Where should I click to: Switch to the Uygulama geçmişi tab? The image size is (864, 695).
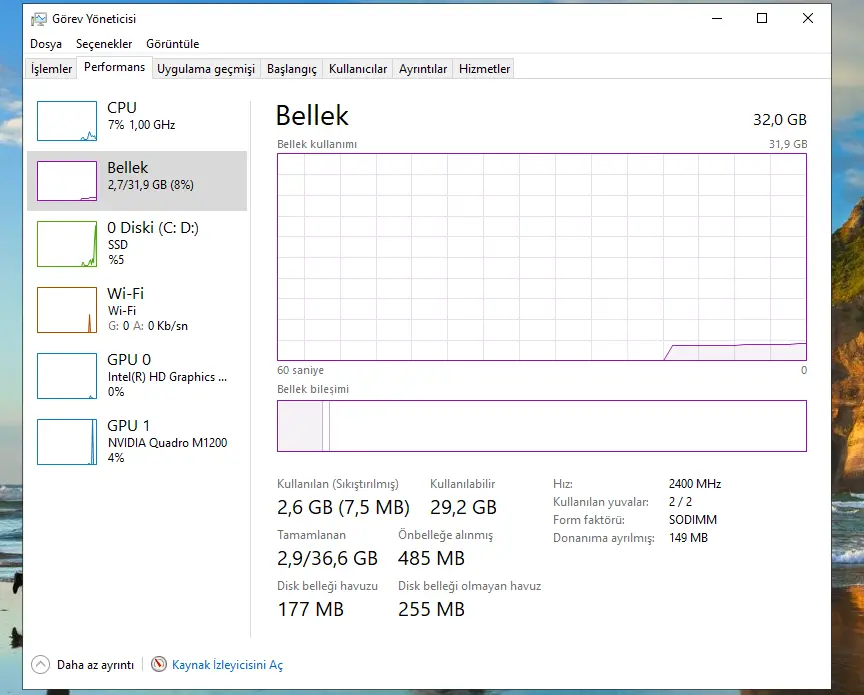click(x=206, y=69)
